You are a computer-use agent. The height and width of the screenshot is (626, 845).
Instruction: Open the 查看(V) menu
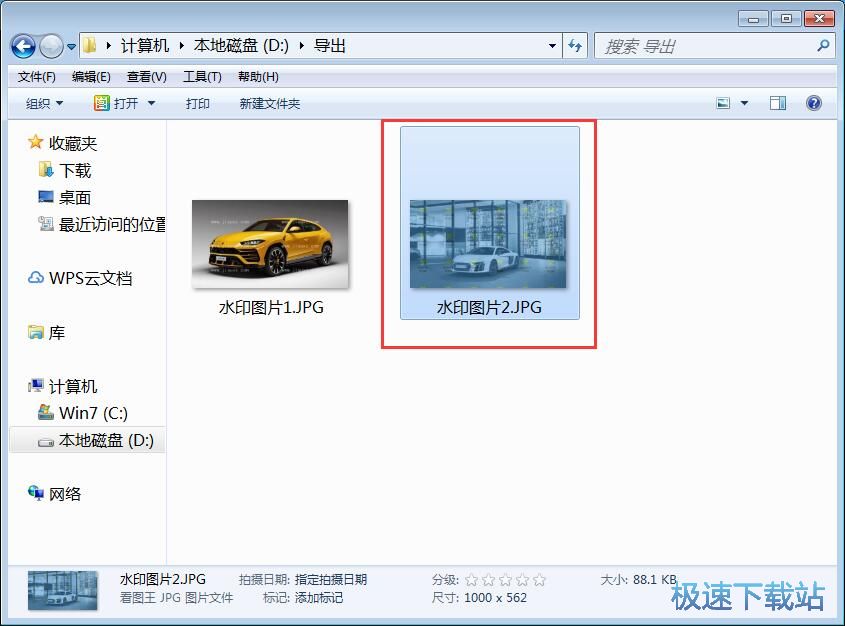pyautogui.click(x=147, y=77)
